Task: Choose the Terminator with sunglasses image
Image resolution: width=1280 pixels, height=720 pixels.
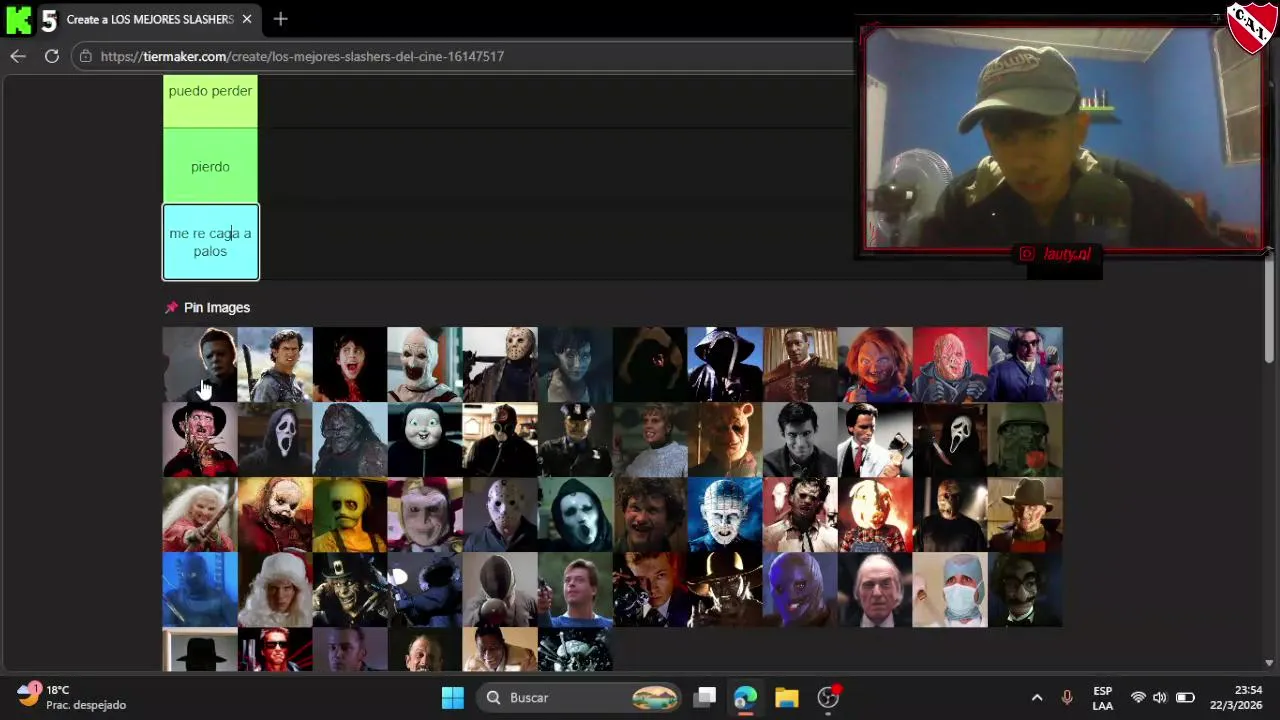Action: 275,649
